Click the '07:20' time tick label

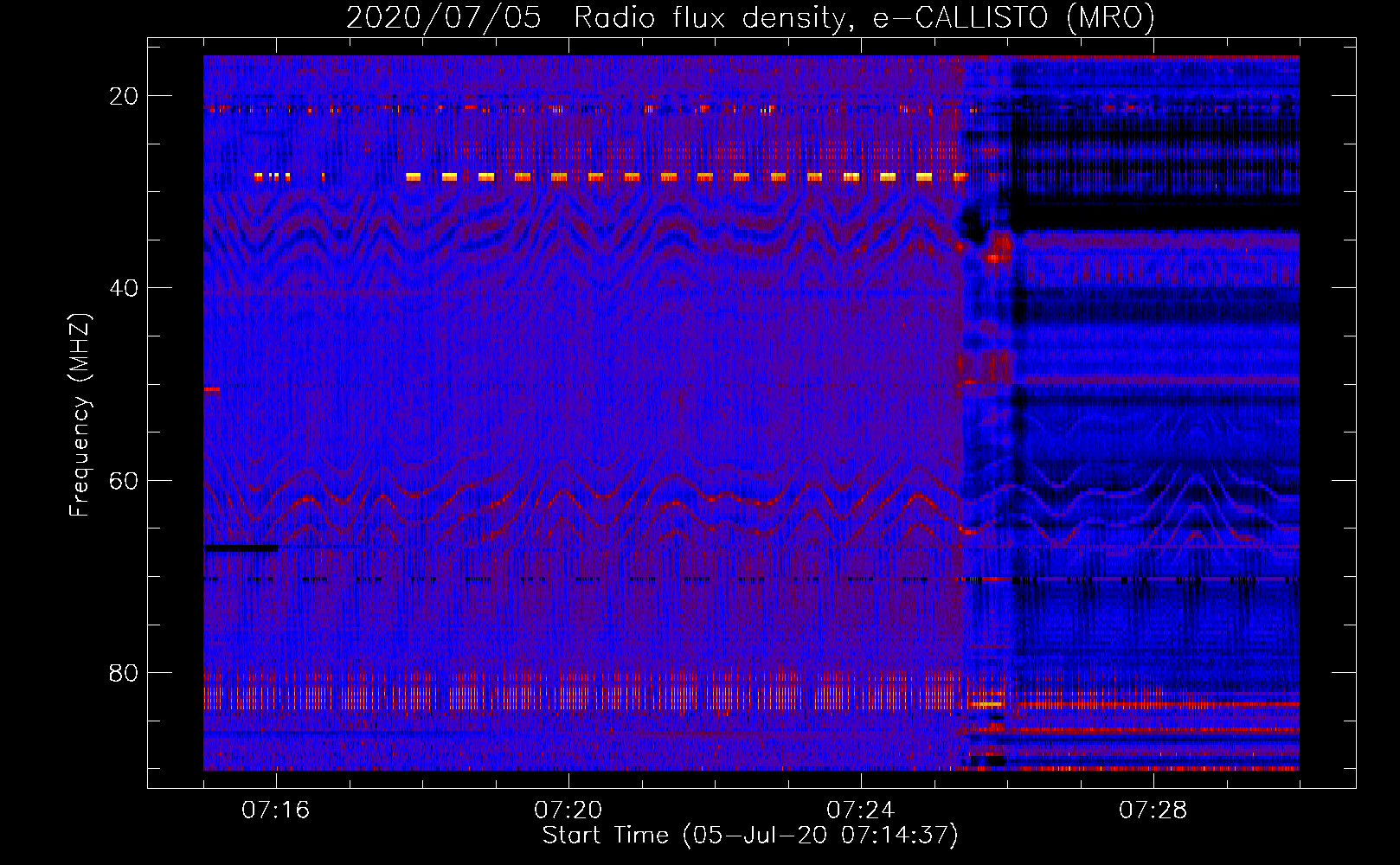coord(568,811)
